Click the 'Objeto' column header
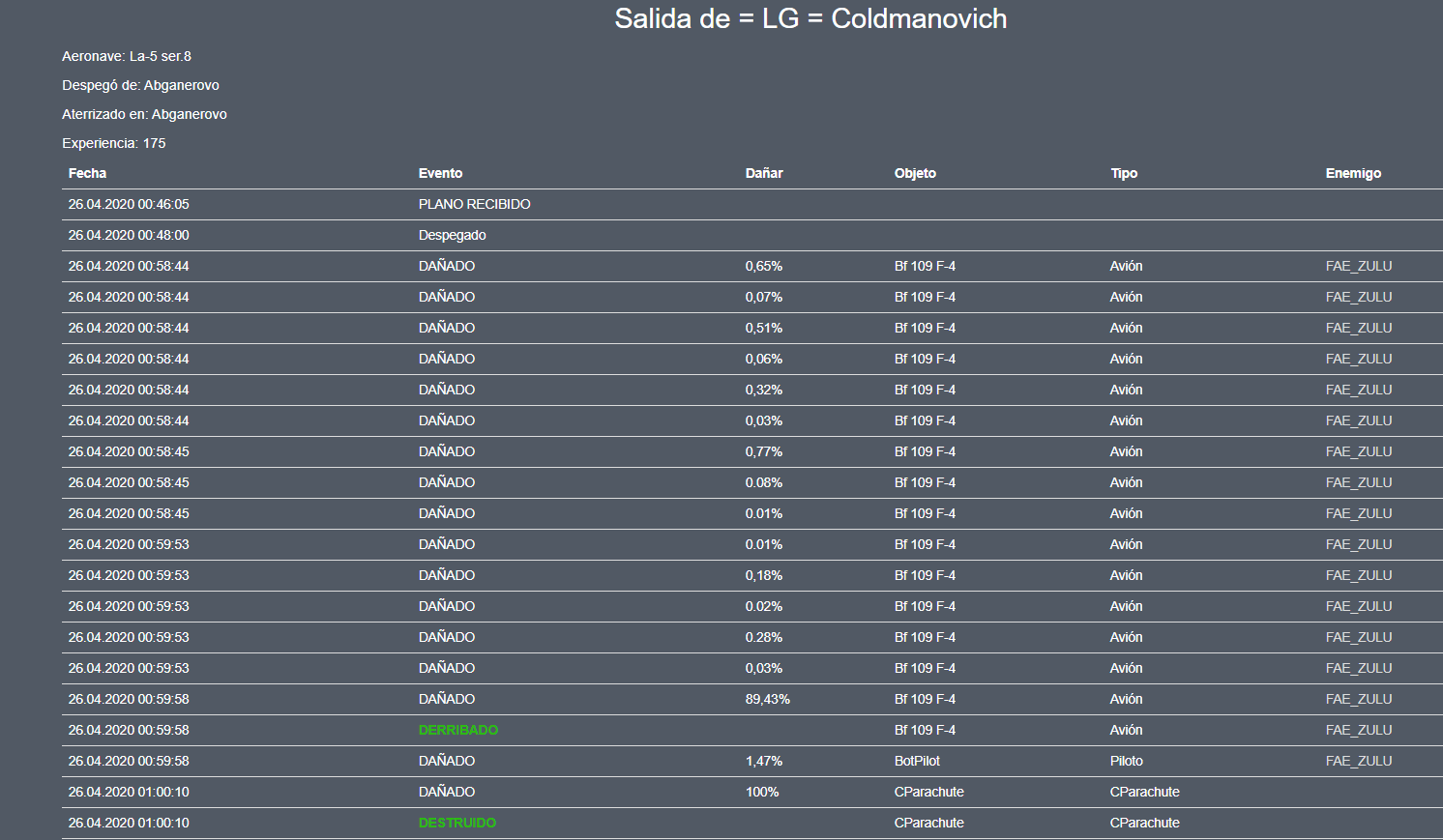This screenshot has width=1443, height=840. [x=915, y=173]
